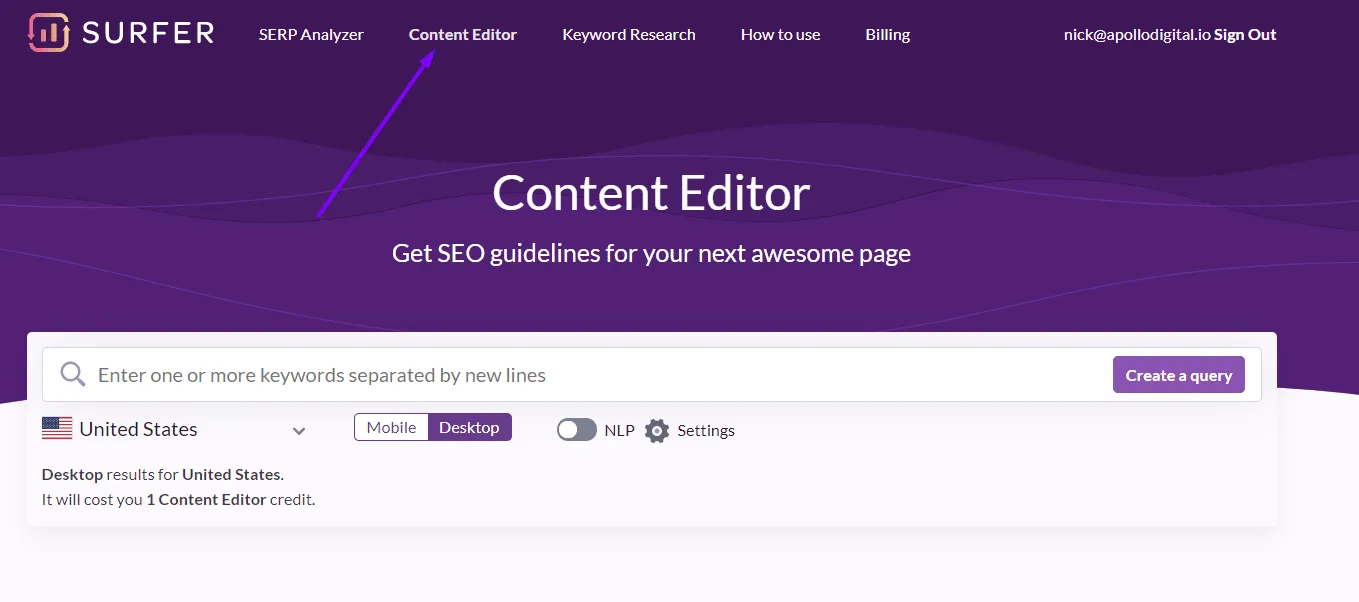Image resolution: width=1359 pixels, height=602 pixels.
Task: Click the United States flag icon
Action: (57, 429)
